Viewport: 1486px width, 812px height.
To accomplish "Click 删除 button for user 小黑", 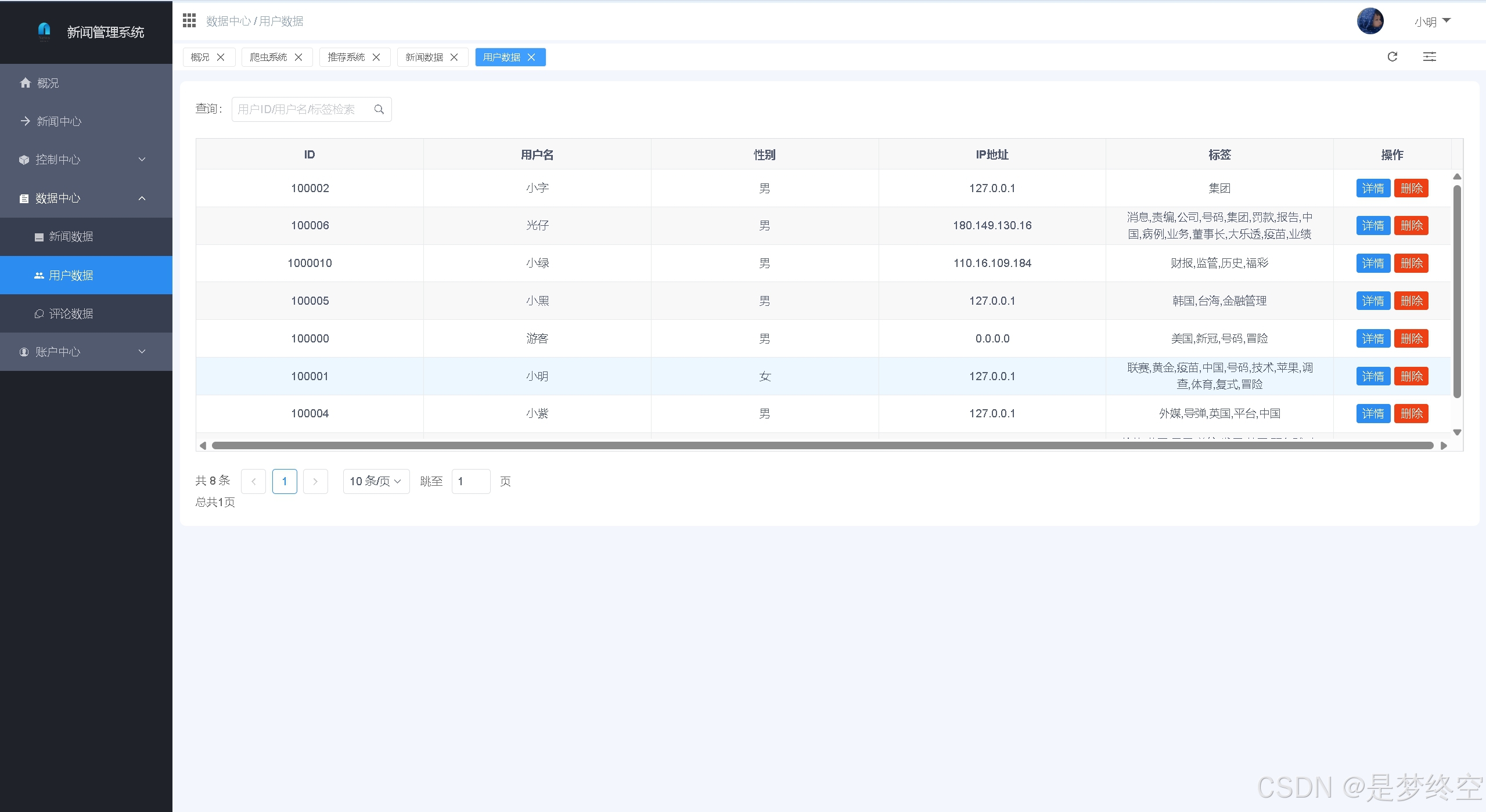I will (1411, 301).
